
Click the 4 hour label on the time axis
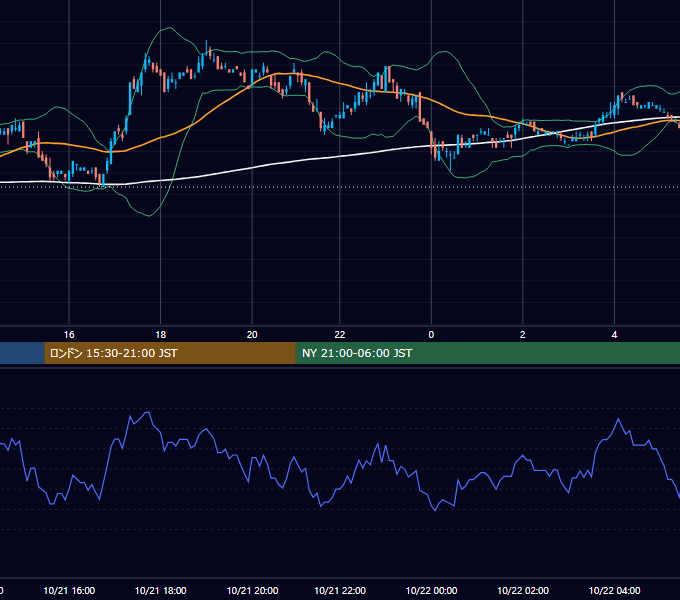click(x=614, y=335)
